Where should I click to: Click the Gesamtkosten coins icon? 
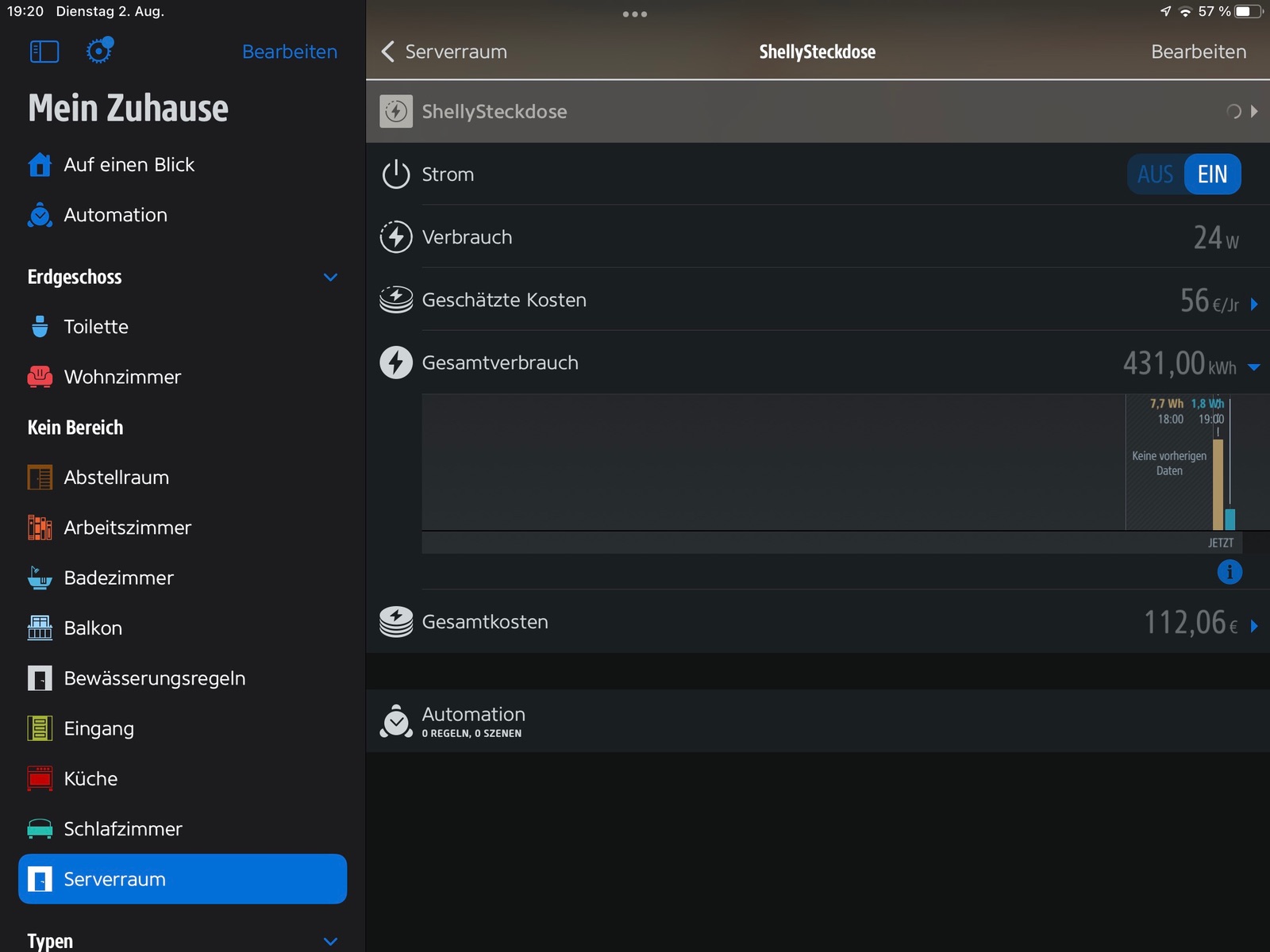tap(396, 622)
